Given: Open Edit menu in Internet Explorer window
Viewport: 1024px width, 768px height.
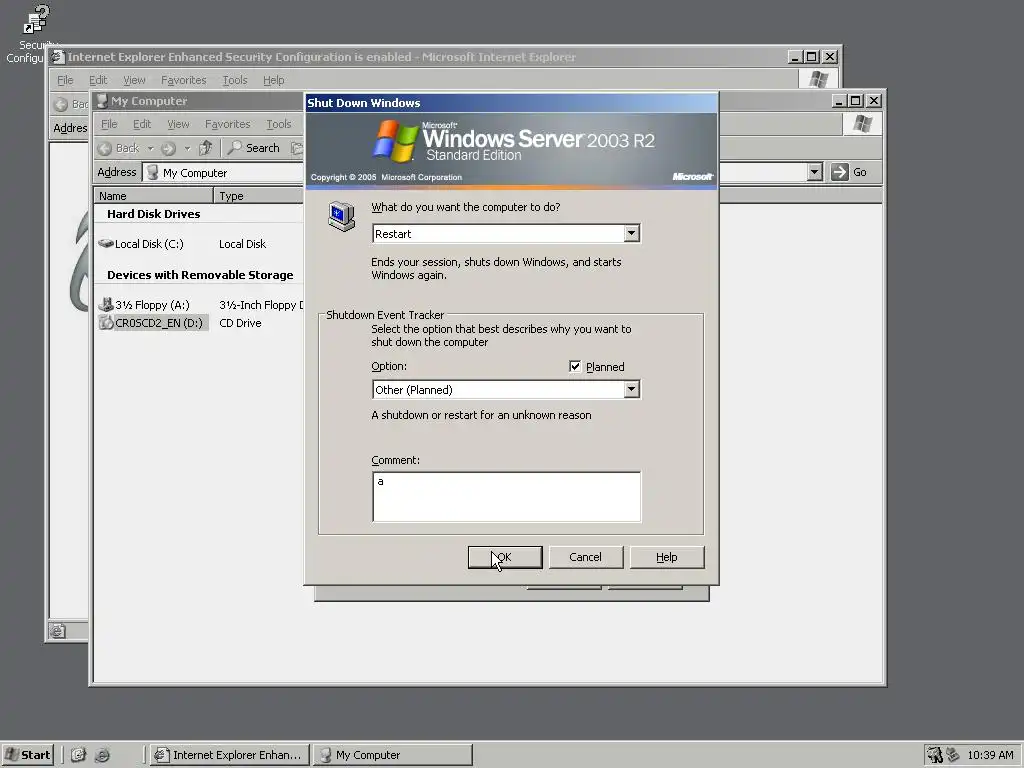Looking at the screenshot, I should click(98, 80).
